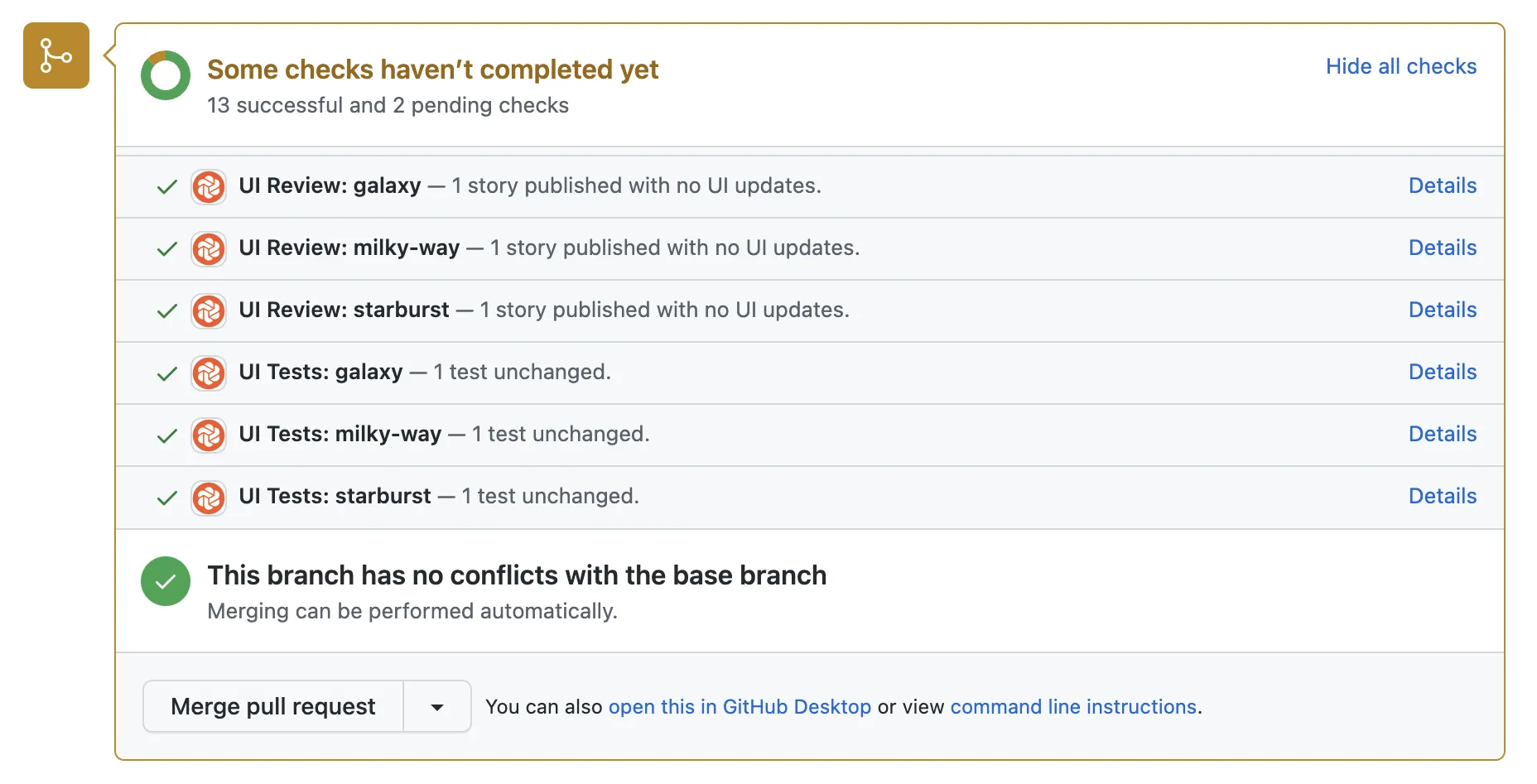This screenshot has height=784, width=1537.
Task: Open Details for UI Tests: starburst
Action: coord(1442,495)
